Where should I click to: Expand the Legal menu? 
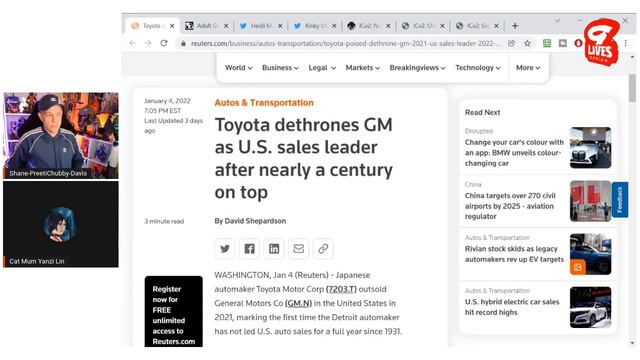(x=322, y=68)
